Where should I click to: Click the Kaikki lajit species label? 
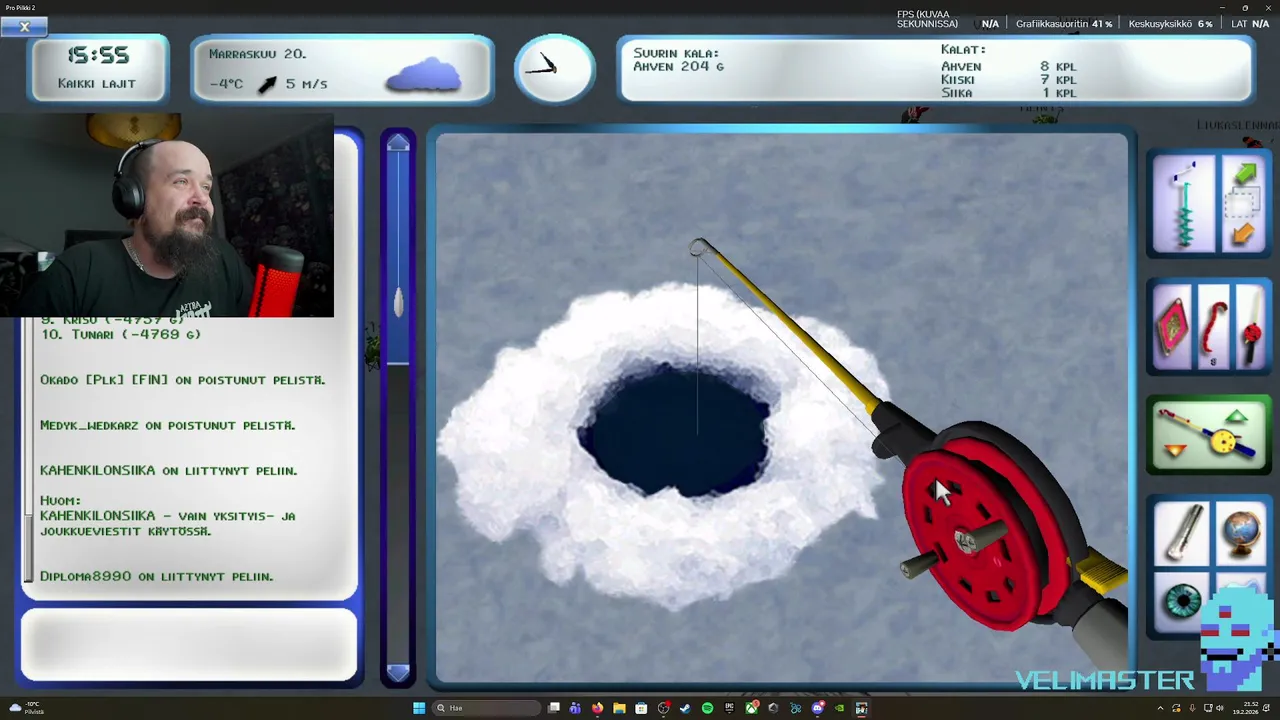click(96, 84)
